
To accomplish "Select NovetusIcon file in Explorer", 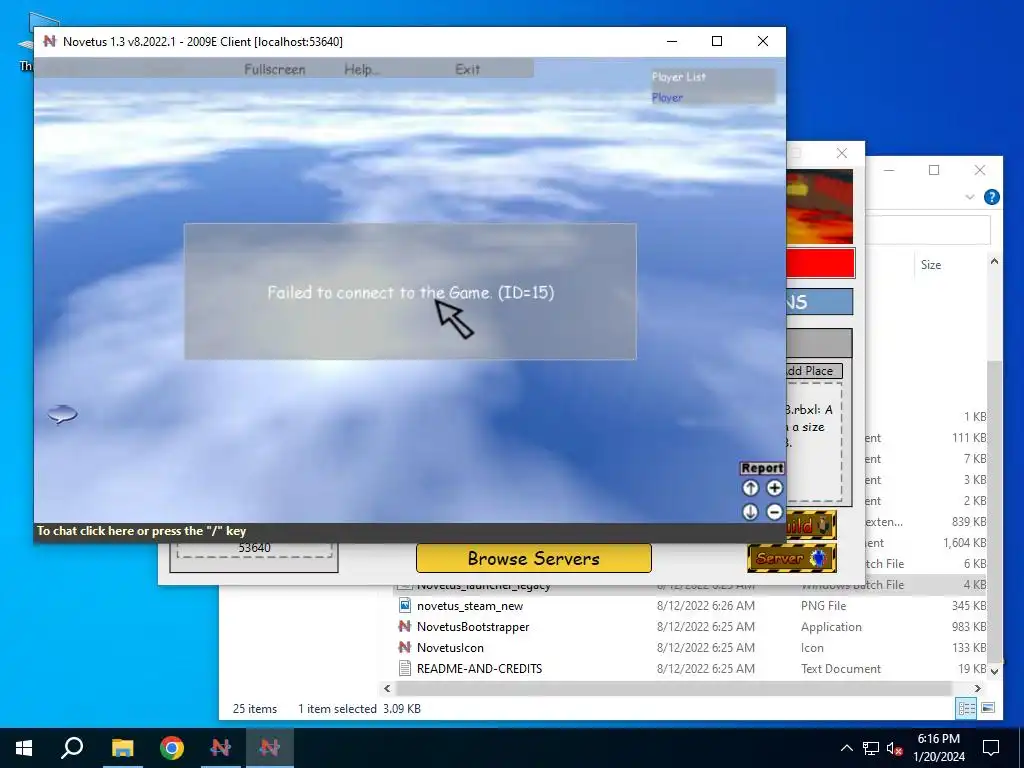I will (450, 648).
